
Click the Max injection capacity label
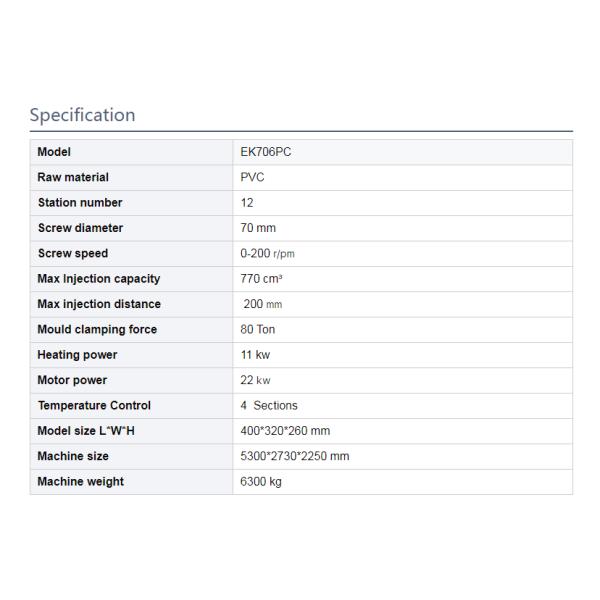98,279
